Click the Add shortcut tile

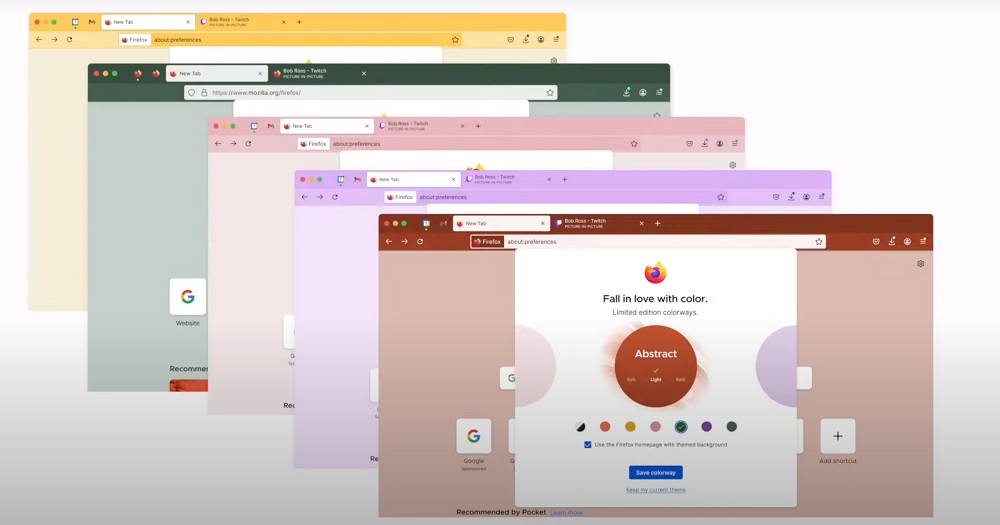[x=838, y=437]
